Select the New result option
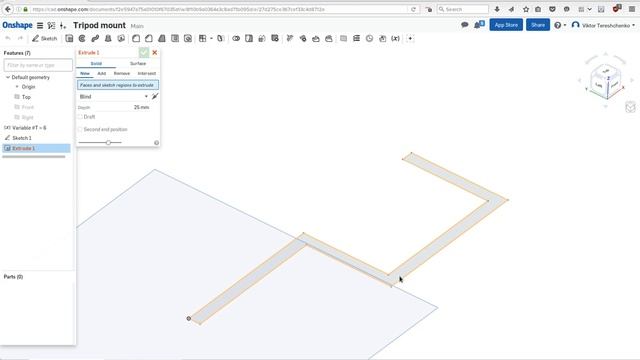640x360 pixels. click(x=84, y=73)
